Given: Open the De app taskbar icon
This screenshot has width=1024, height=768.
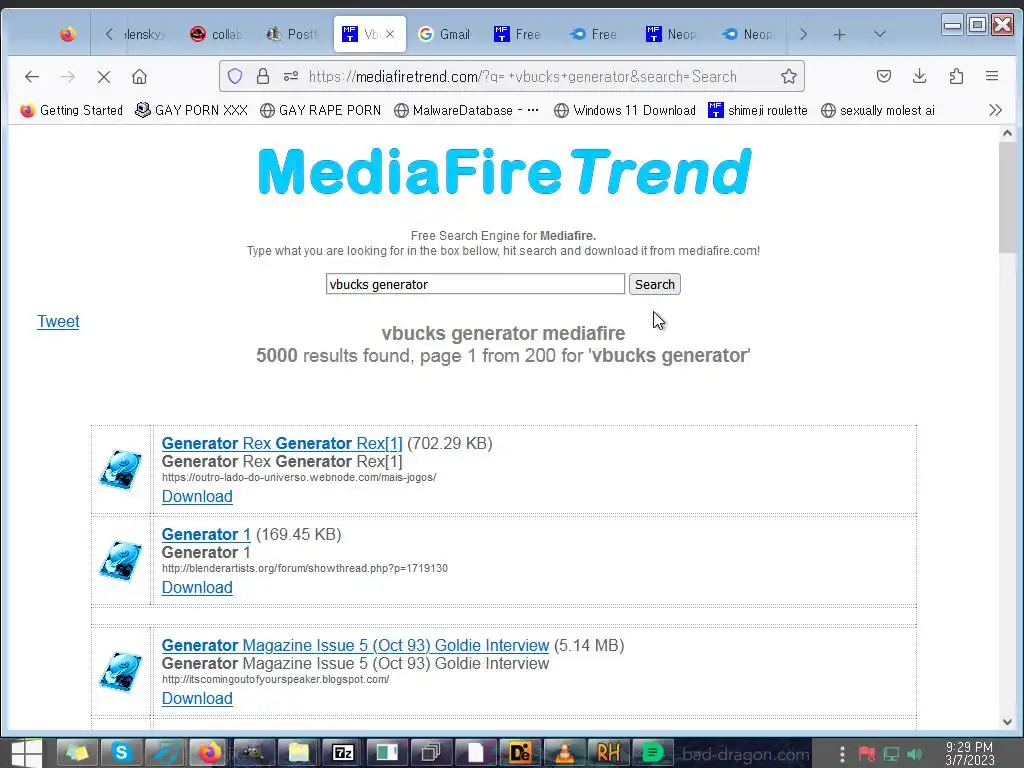Looking at the screenshot, I should pos(520,753).
